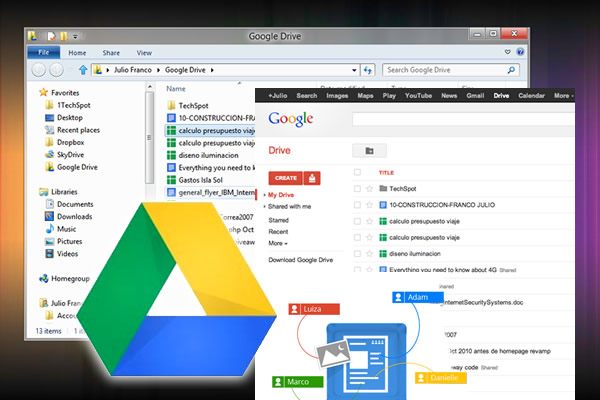Click the Back arrow in the Explorer window
This screenshot has width=600, height=400.
[x=39, y=70]
